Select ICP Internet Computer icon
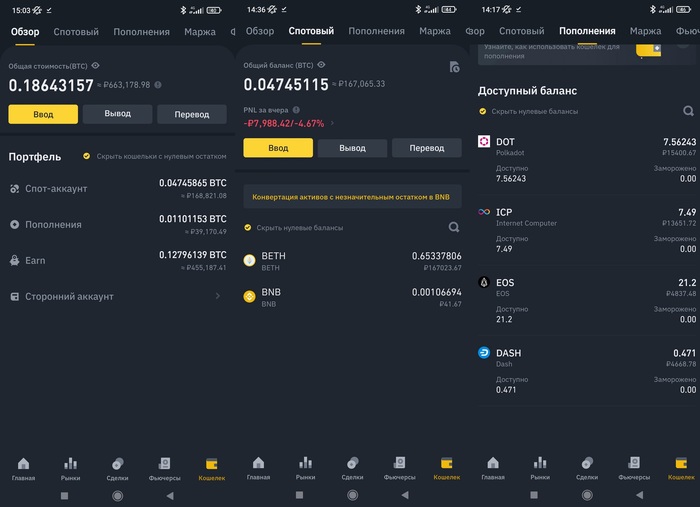 (484, 212)
